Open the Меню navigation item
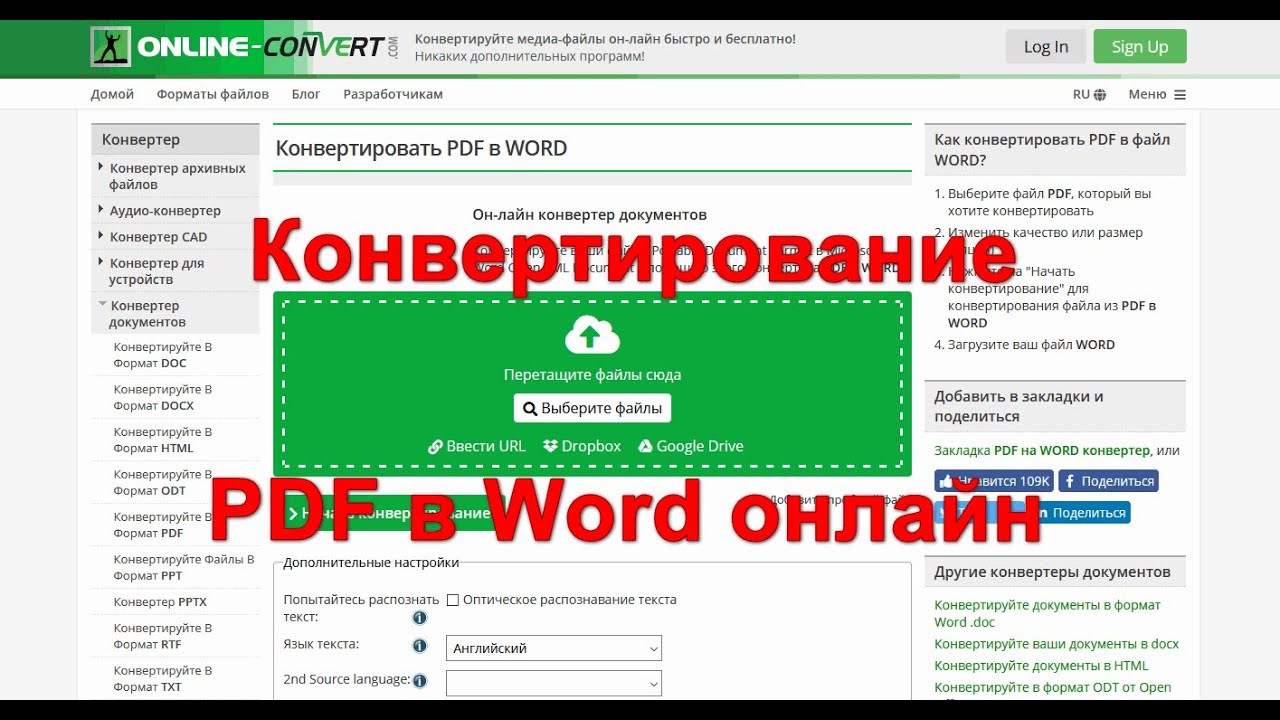1280x720 pixels. coord(1157,95)
